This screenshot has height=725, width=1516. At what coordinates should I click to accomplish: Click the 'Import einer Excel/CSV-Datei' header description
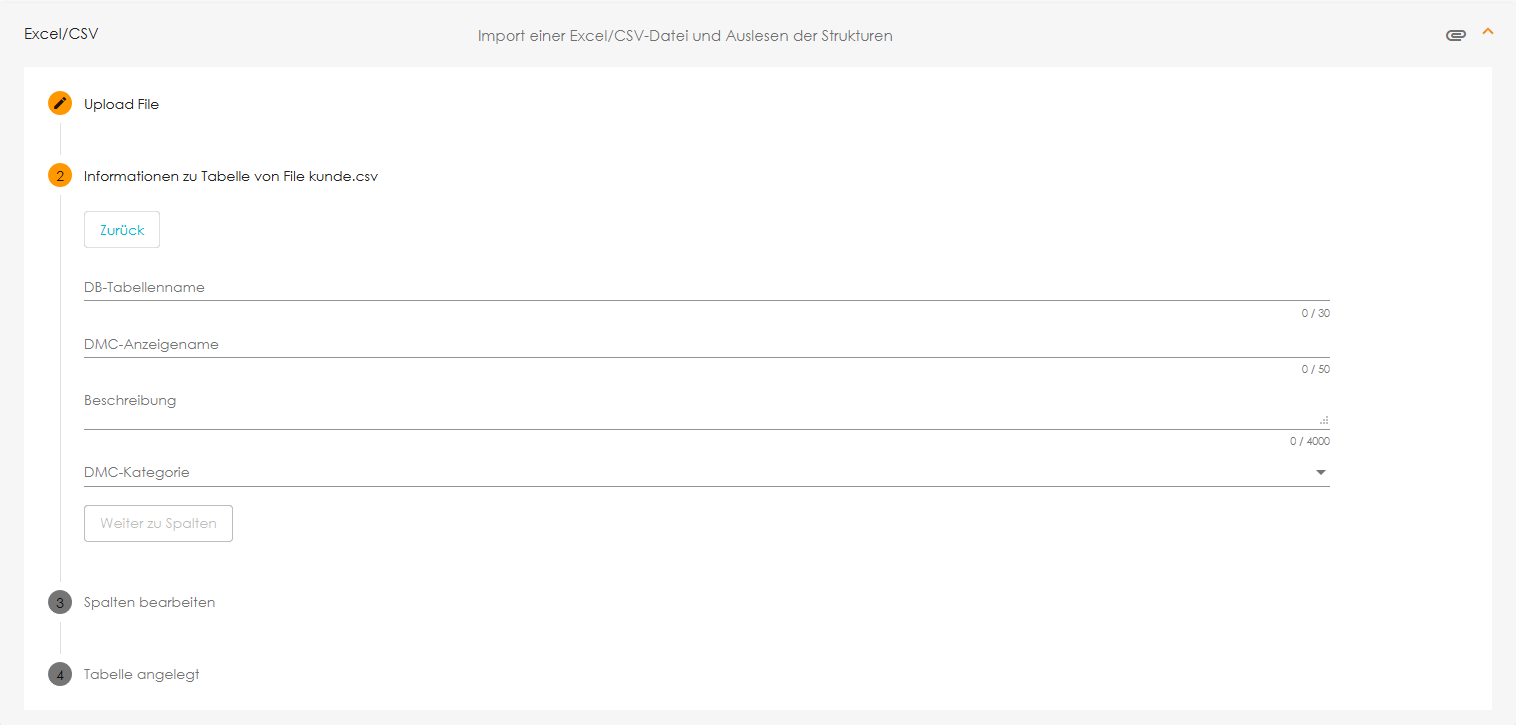(x=685, y=36)
